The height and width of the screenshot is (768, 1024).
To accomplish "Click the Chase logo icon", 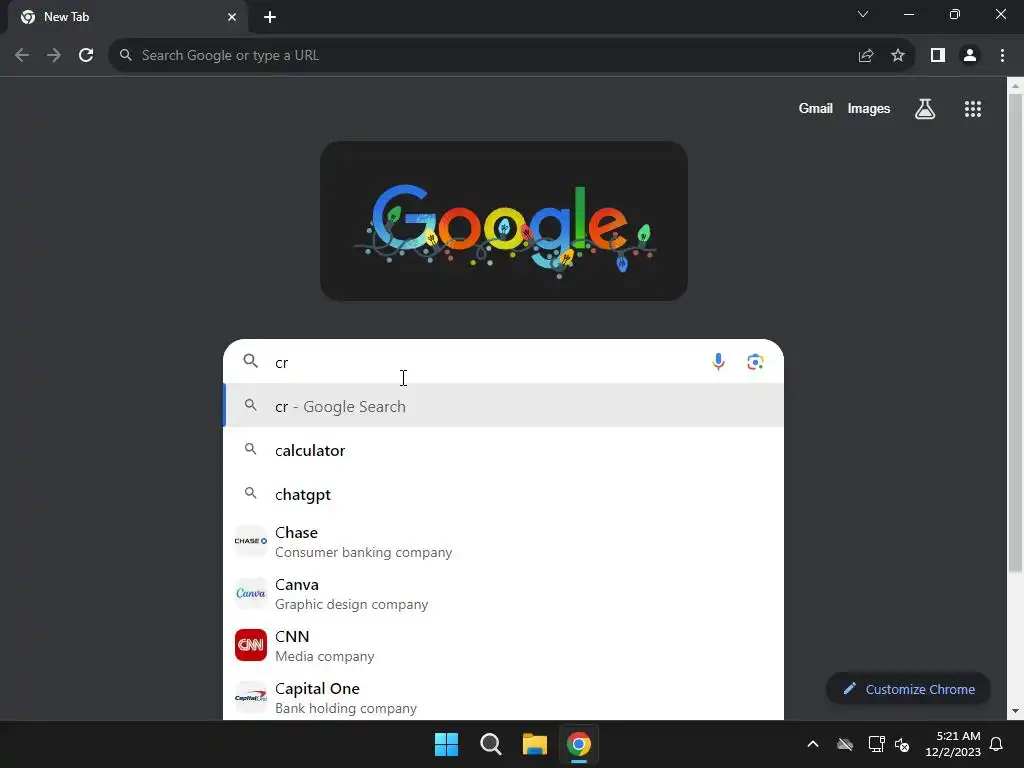I will click(251, 541).
